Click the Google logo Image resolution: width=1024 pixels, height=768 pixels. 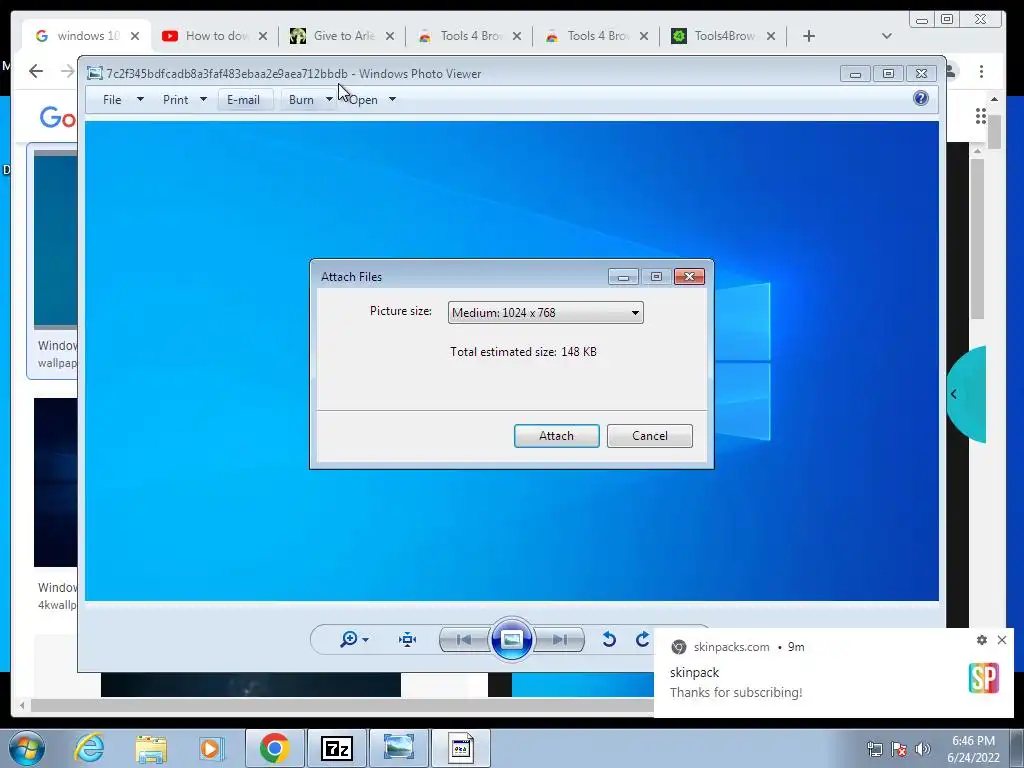tap(57, 118)
